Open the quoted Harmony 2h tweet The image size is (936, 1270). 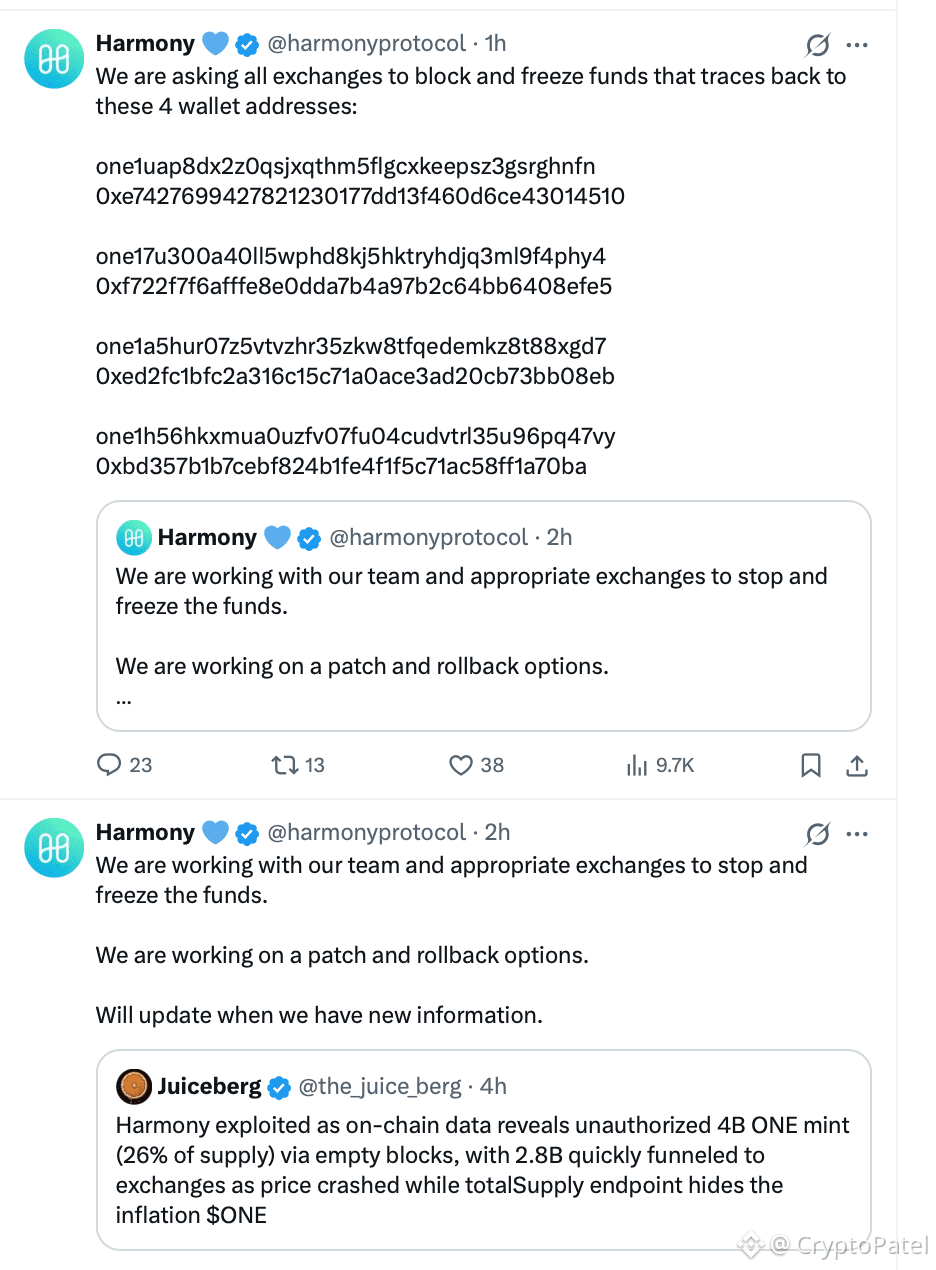pyautogui.click(x=484, y=616)
